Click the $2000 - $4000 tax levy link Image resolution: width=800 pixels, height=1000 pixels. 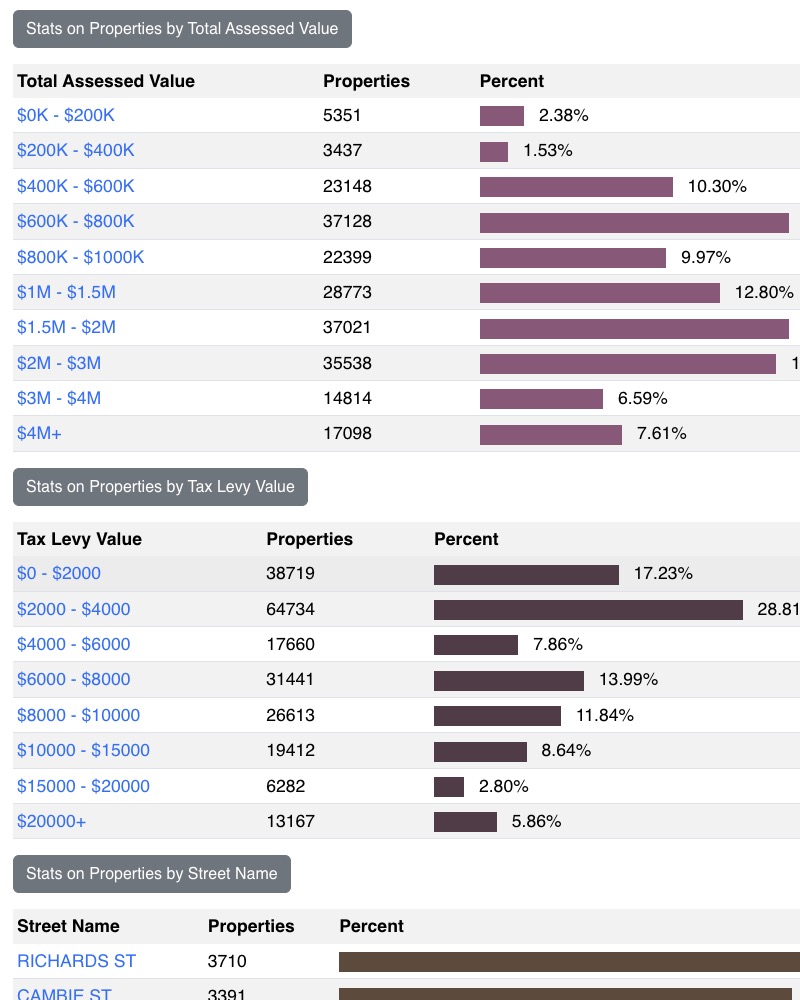point(73,609)
